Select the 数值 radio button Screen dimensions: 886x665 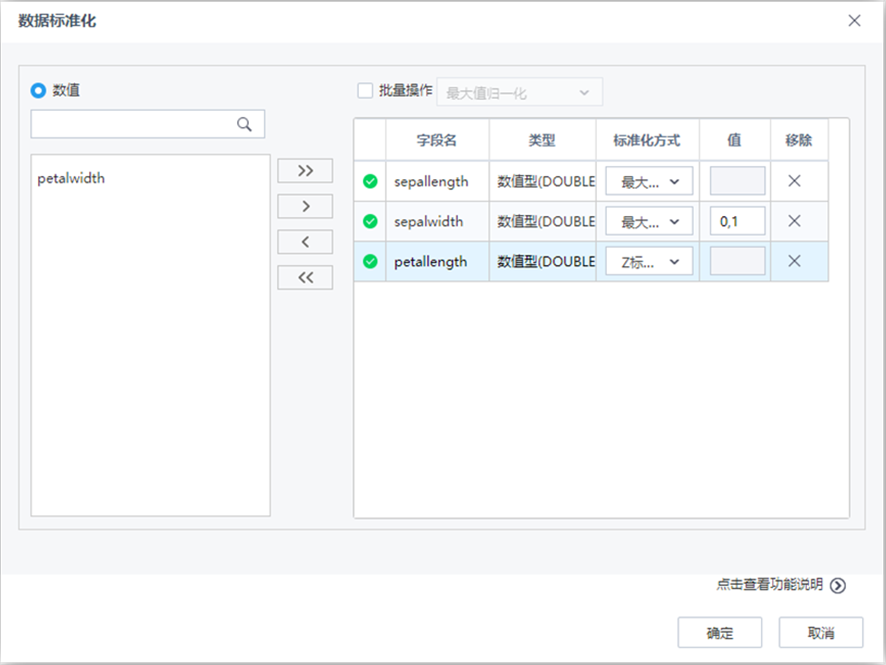click(x=39, y=90)
